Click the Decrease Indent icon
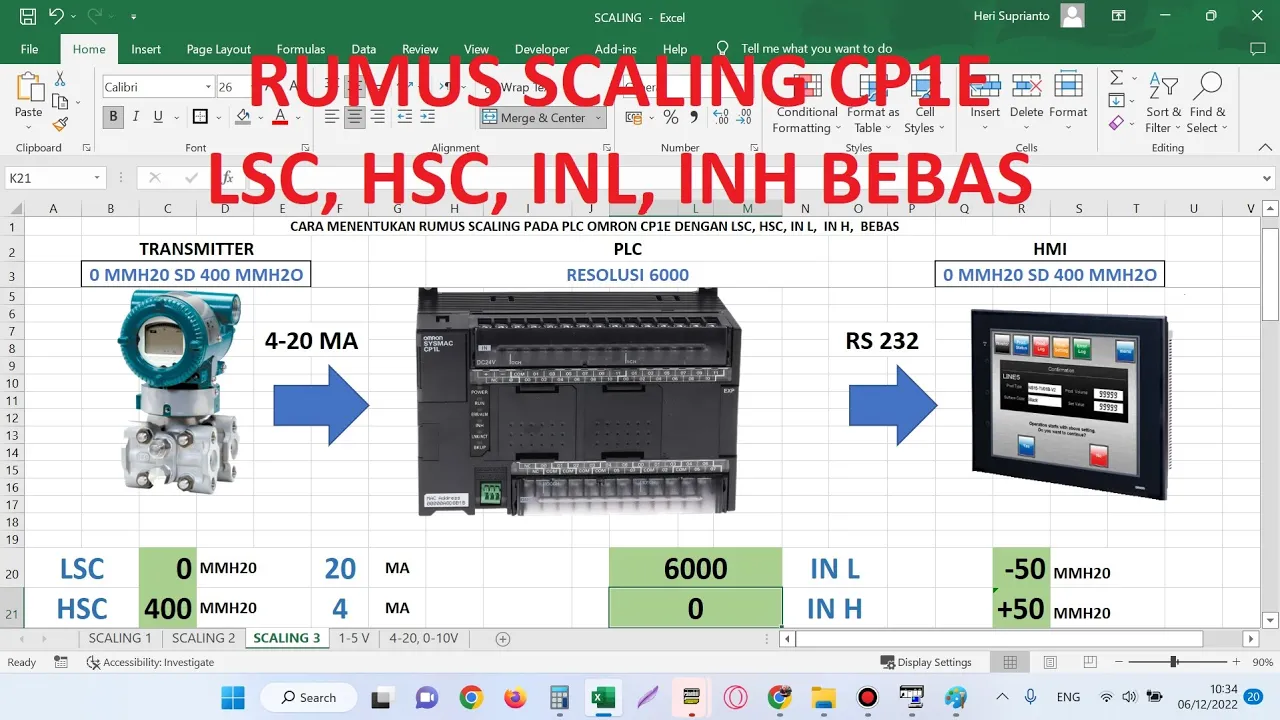 click(x=405, y=117)
